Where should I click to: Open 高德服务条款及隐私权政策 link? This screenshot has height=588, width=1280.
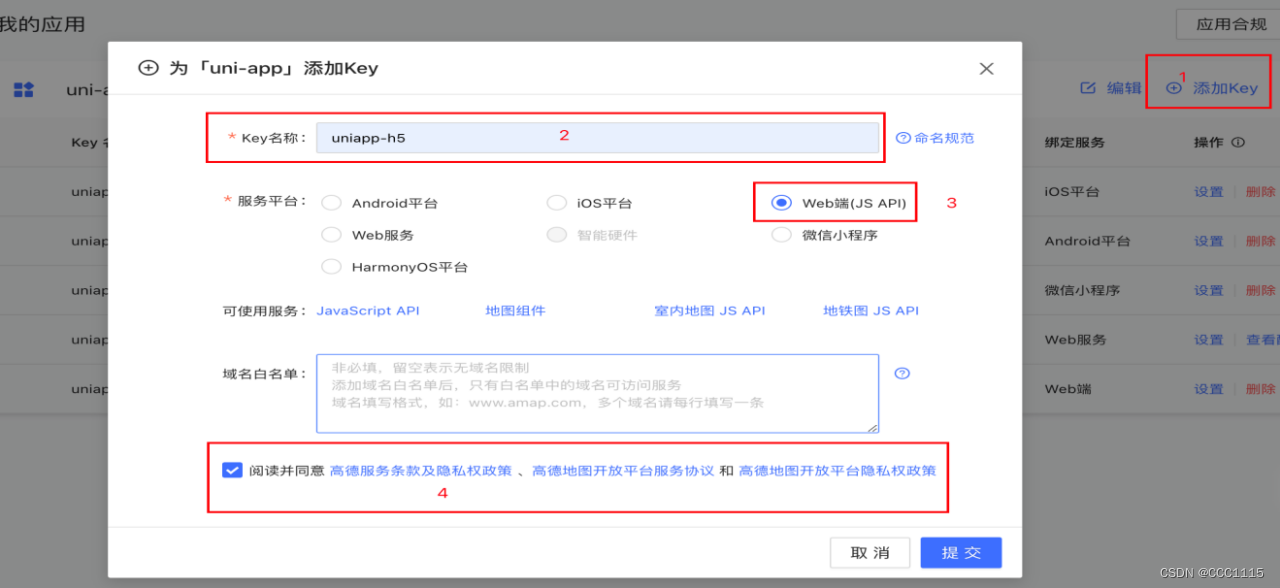click(421, 470)
